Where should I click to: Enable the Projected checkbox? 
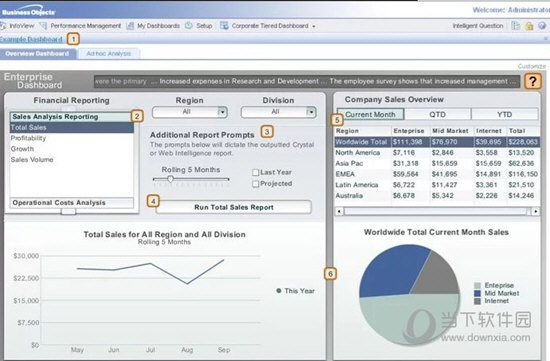pos(256,183)
